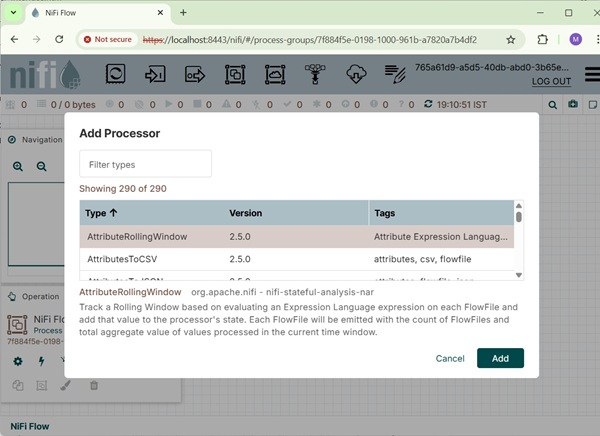Click the processor list scrollbar down arrow
Screen dimensions: 600x436
click(518, 274)
